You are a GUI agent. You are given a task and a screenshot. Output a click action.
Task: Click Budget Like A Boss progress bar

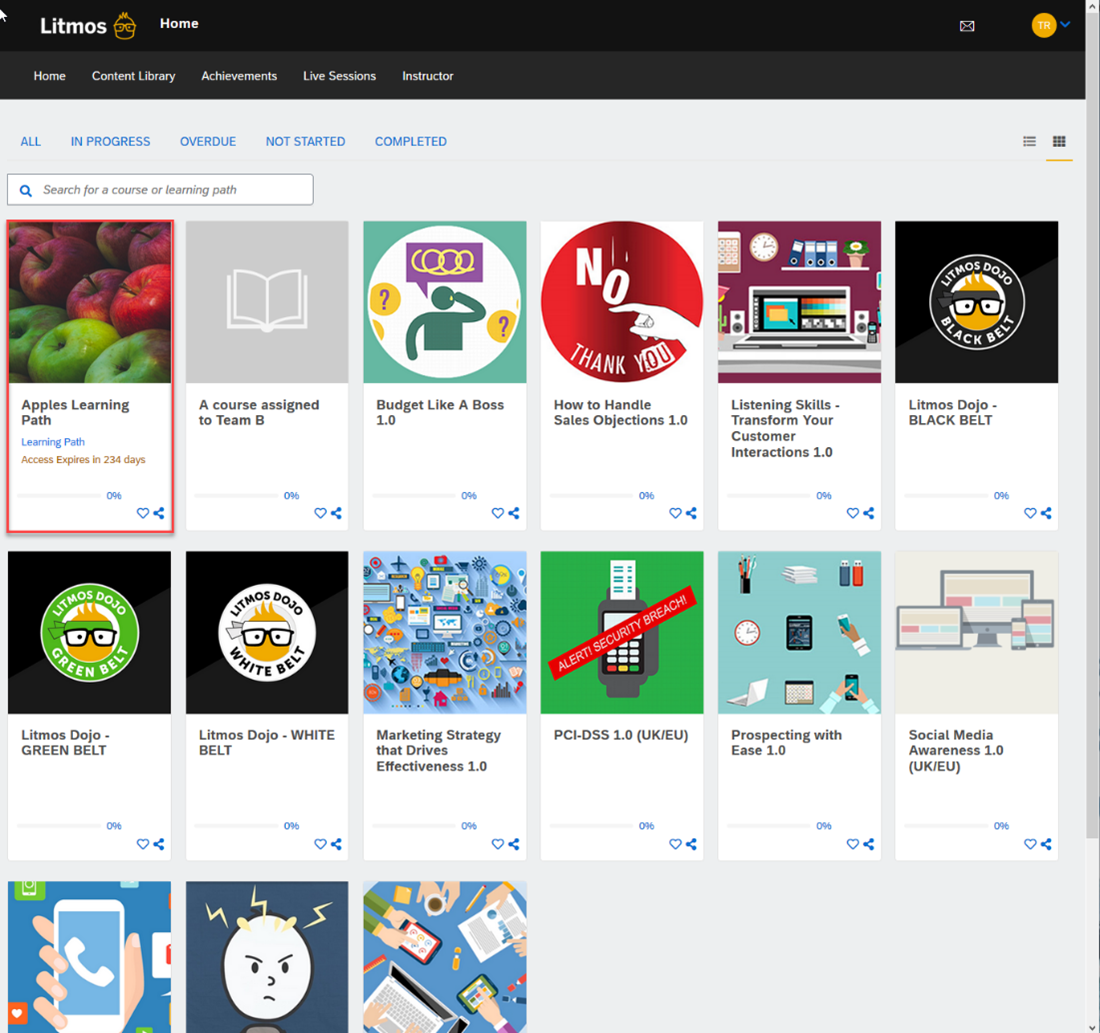[413, 495]
